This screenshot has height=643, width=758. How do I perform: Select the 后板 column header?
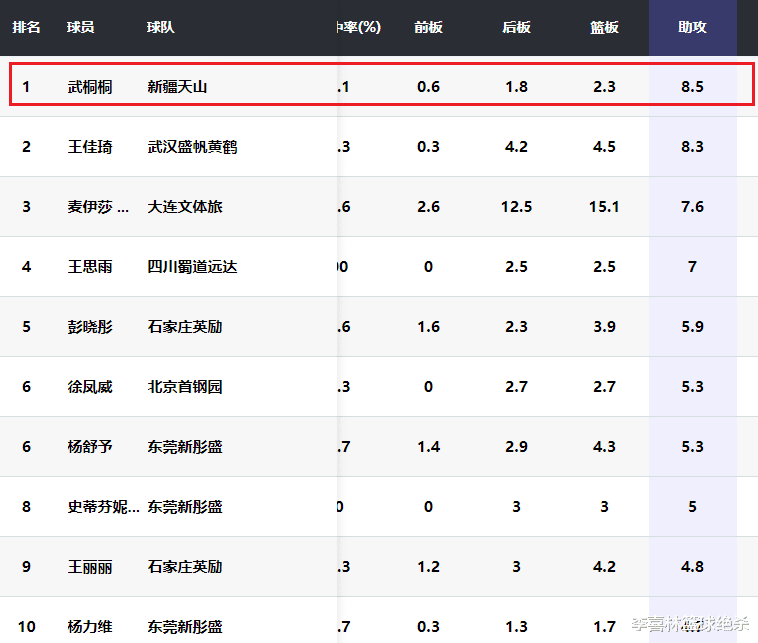tap(516, 27)
